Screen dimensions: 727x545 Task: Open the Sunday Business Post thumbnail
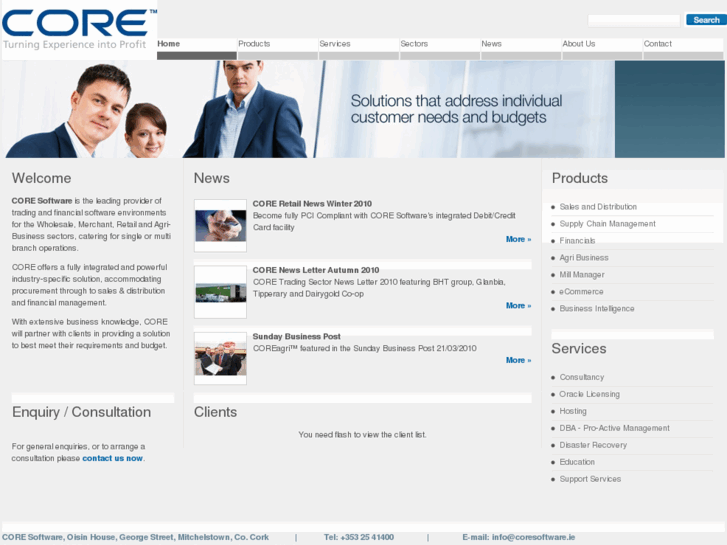220,359
